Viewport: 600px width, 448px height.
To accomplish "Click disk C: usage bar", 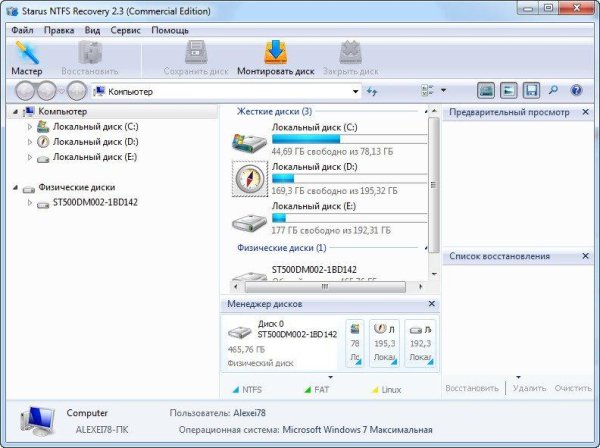I will (349, 139).
